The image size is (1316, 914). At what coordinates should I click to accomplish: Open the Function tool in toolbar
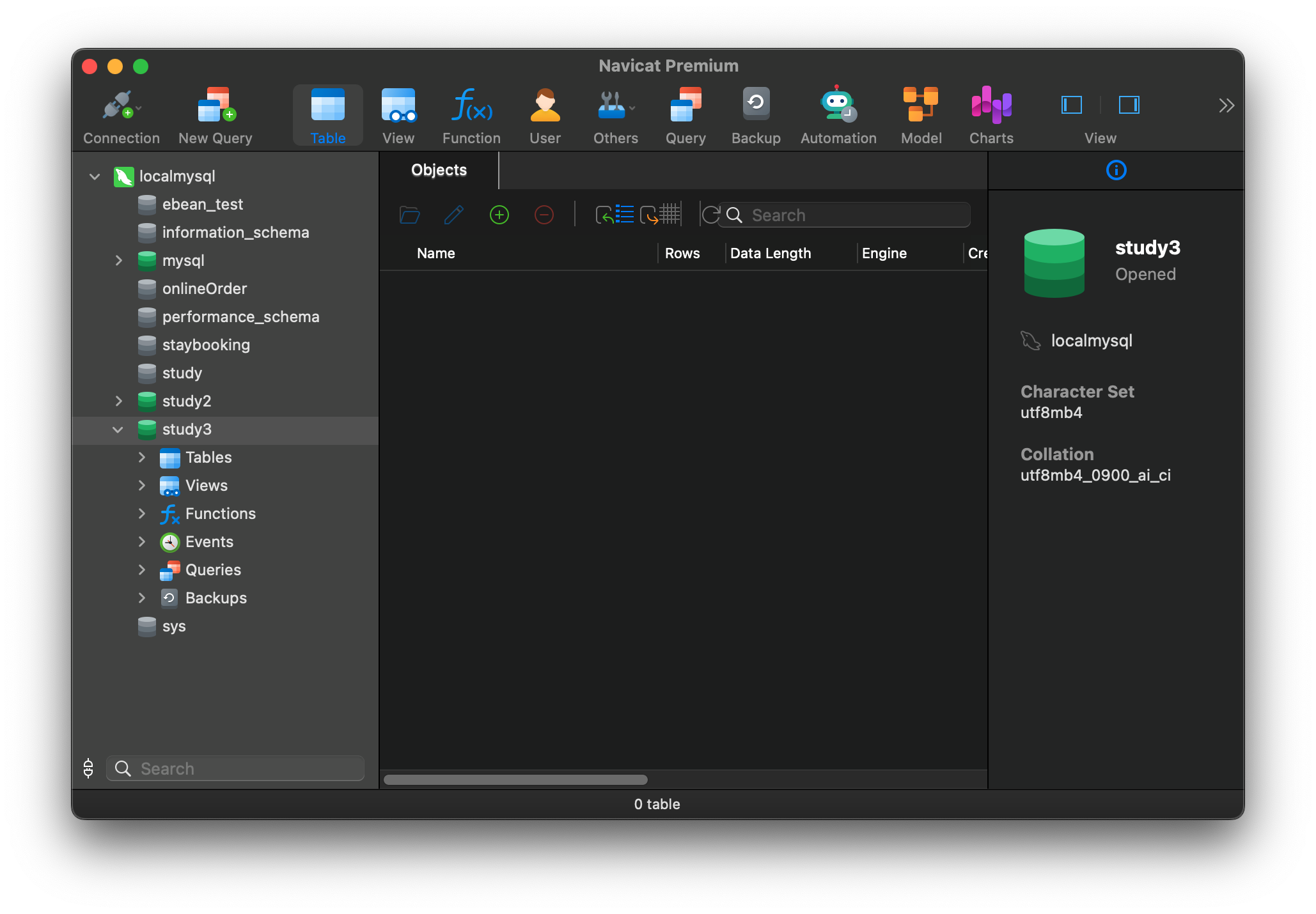pos(471,115)
